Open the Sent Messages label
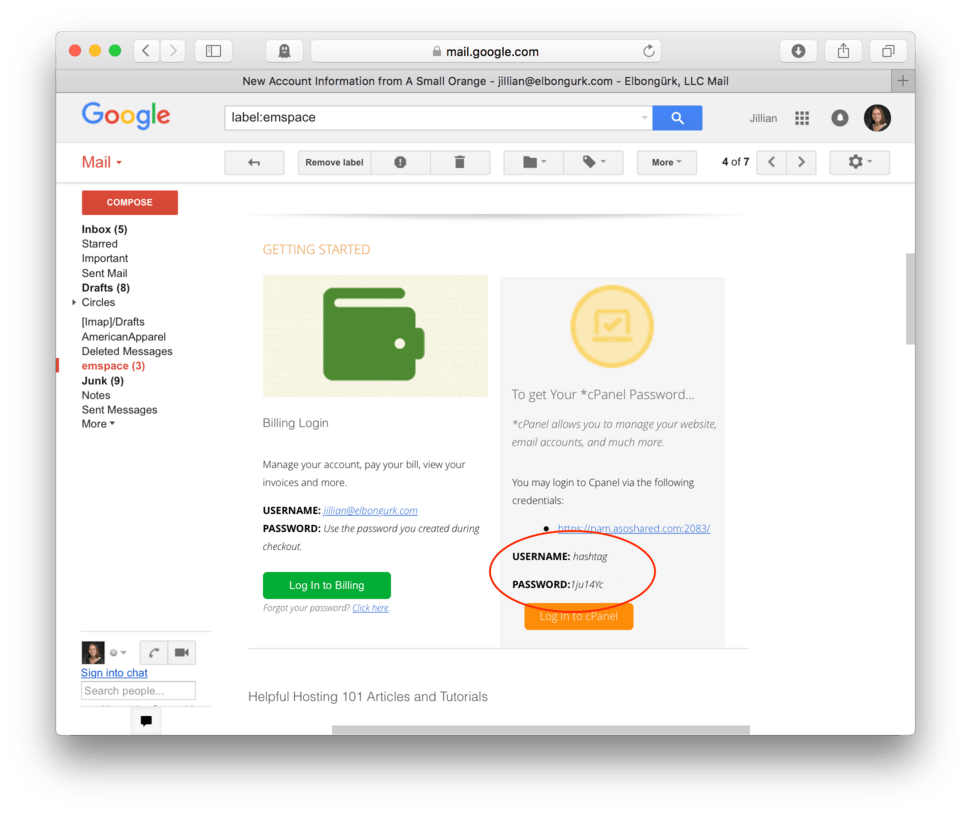The width and height of the screenshot is (971, 815). pyautogui.click(x=120, y=410)
